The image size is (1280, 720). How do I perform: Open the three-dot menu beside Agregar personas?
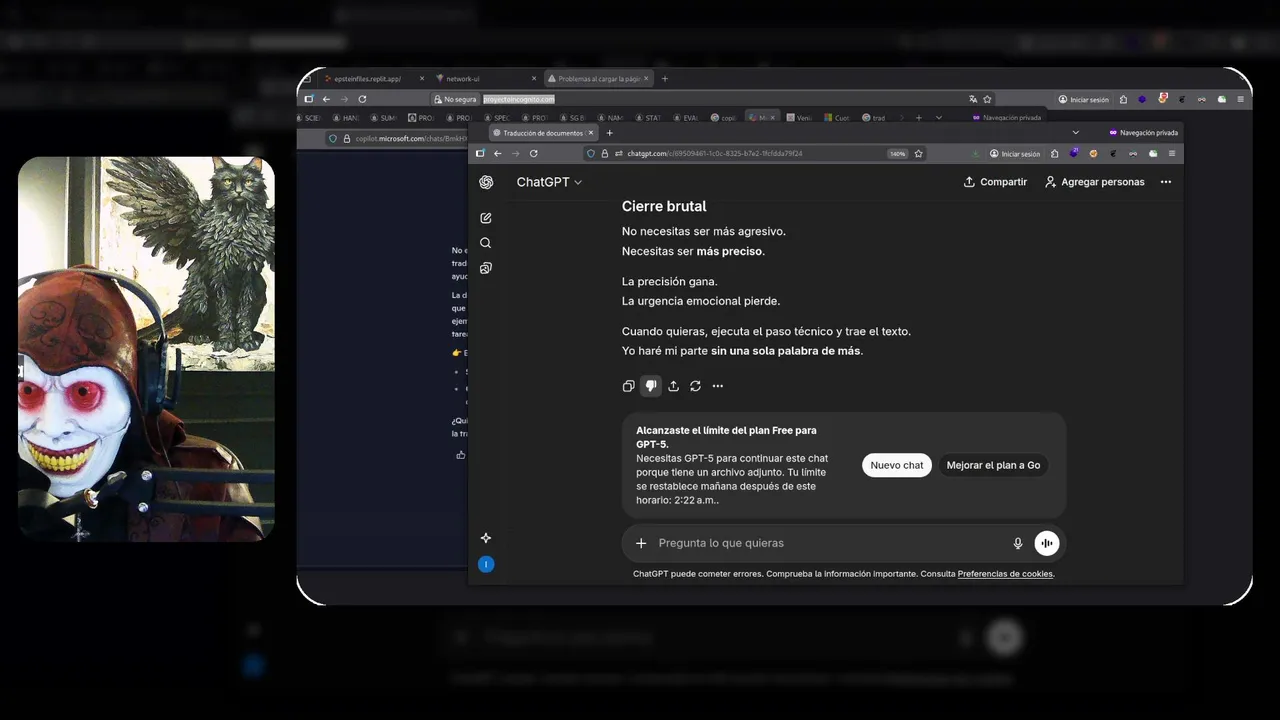click(x=1166, y=182)
